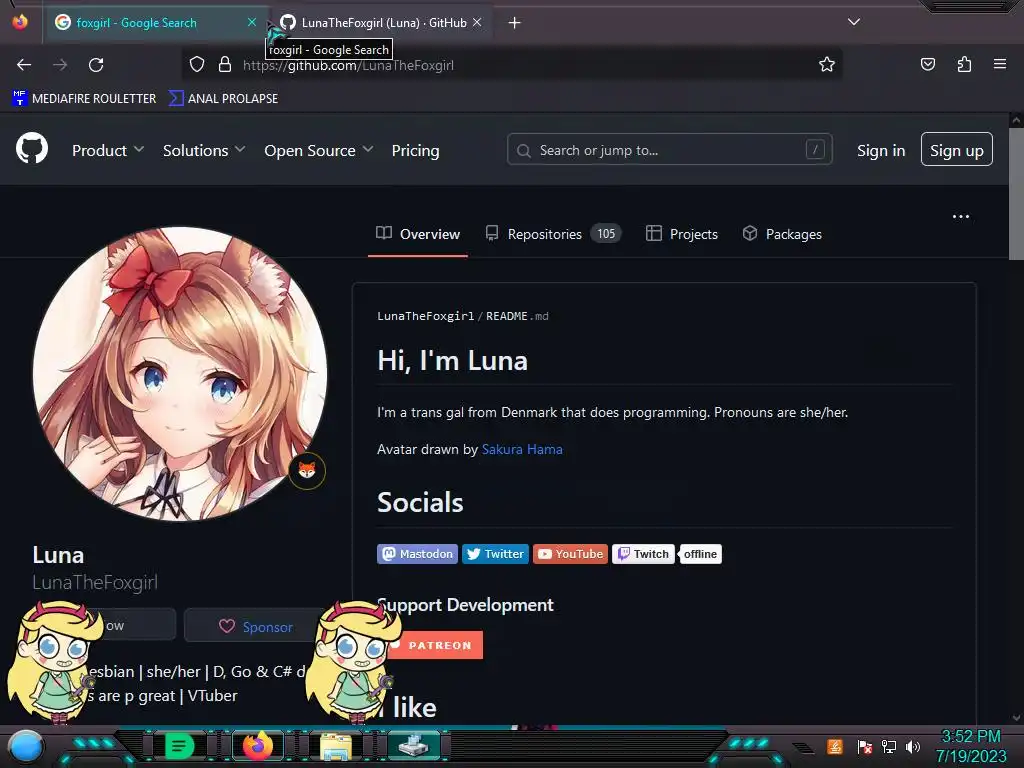Select the LunaTheFoxgirl GitHub tab
The height and width of the screenshot is (768, 1024).
click(381, 23)
